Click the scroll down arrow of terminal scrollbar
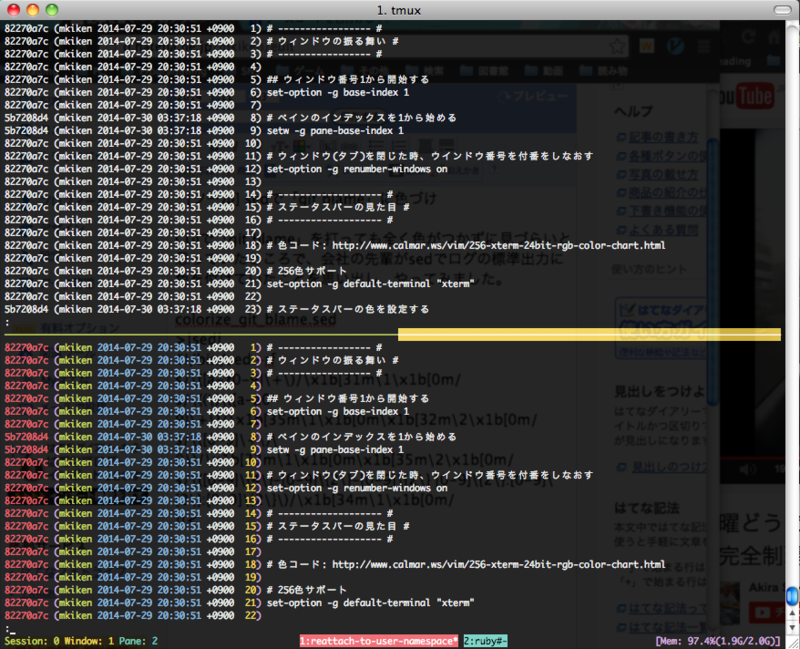This screenshot has height=649, width=800. pyautogui.click(x=792, y=627)
